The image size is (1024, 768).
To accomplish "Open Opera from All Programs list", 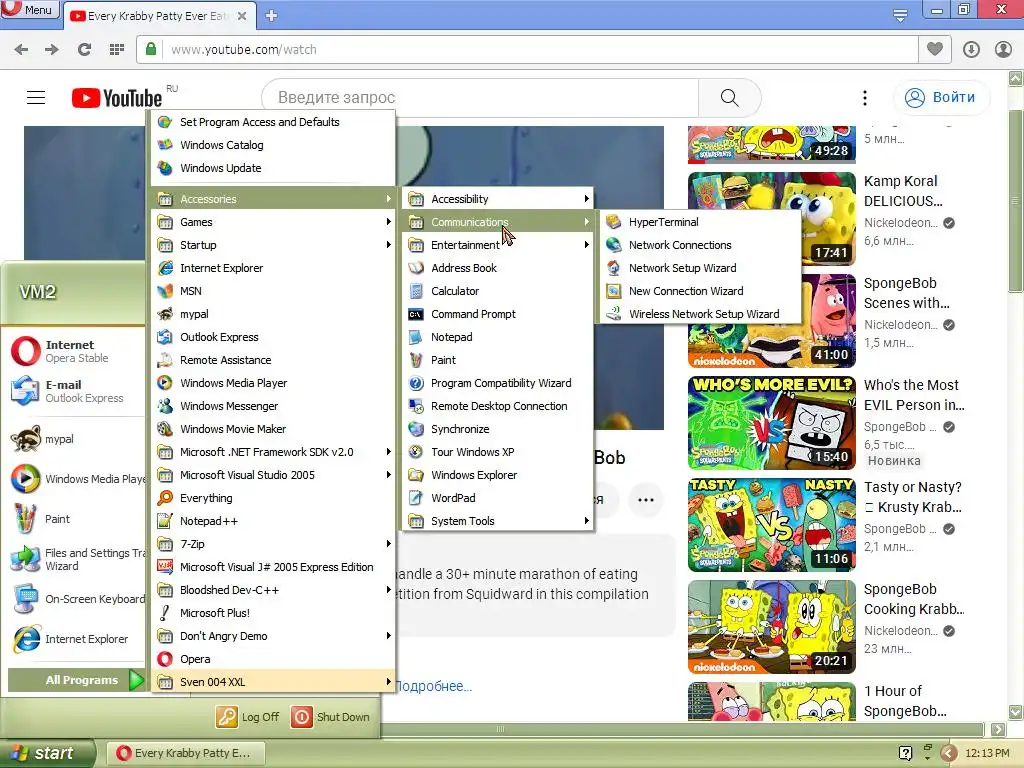I will [273, 659].
